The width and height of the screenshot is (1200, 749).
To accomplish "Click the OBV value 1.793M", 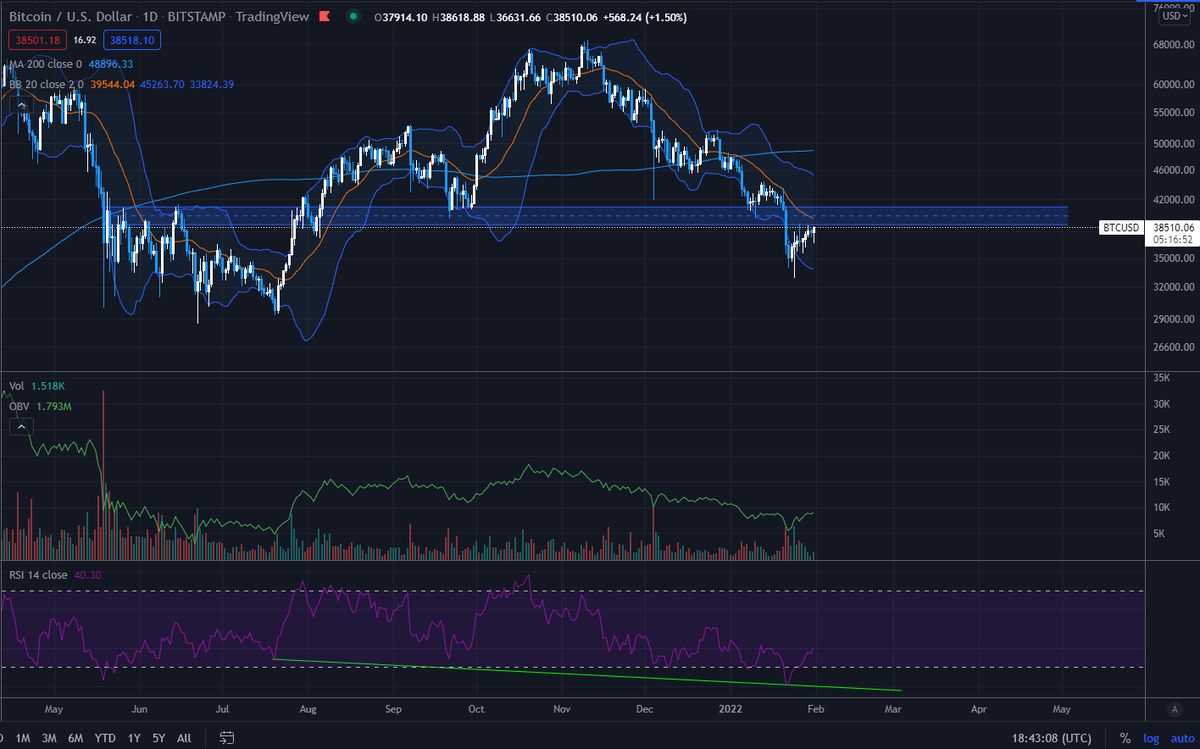I will click(x=53, y=406).
